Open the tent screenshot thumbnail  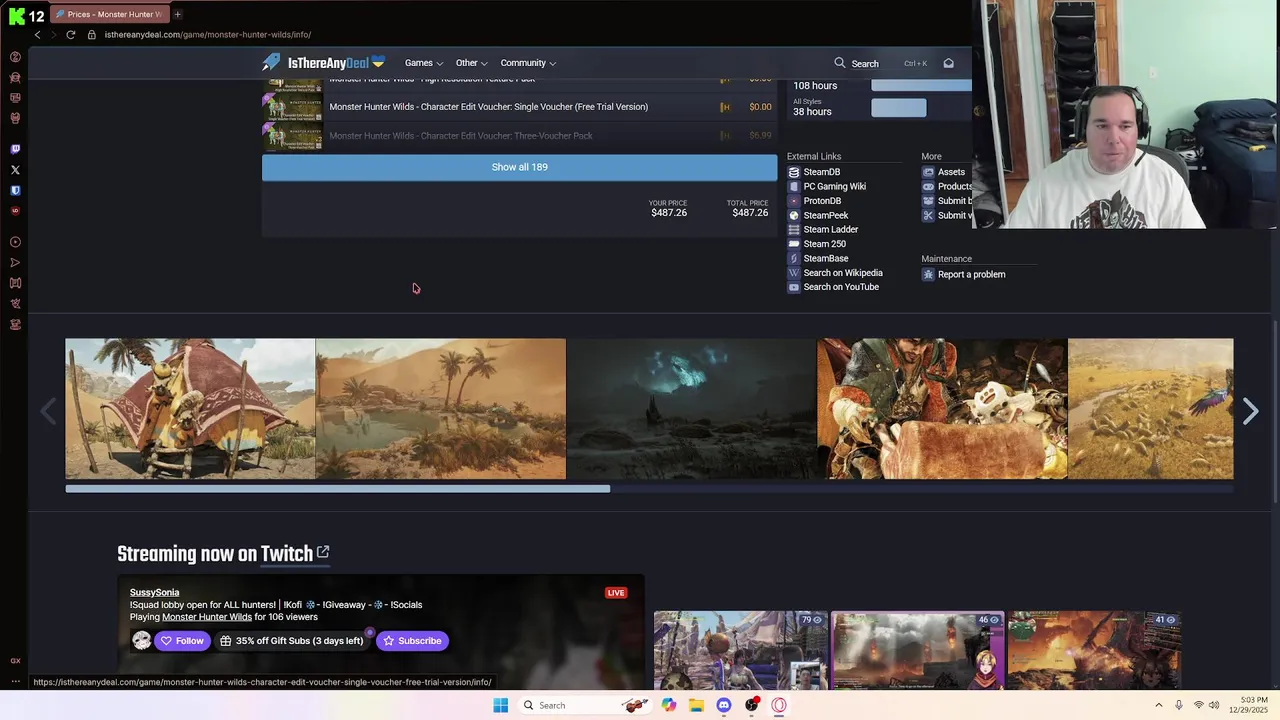pos(190,409)
